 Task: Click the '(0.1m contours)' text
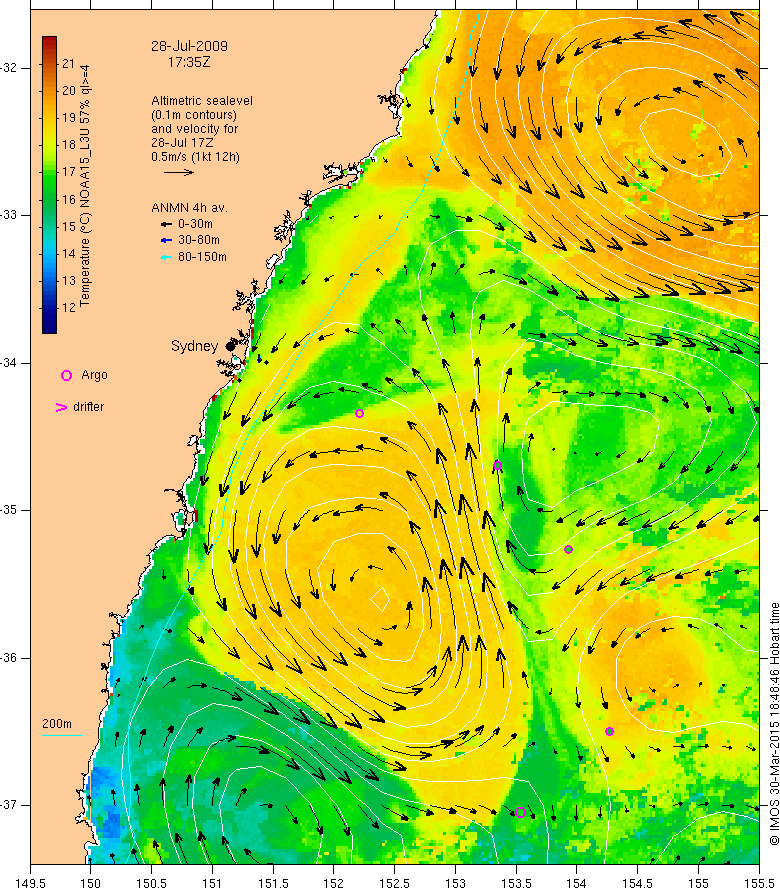(194, 115)
